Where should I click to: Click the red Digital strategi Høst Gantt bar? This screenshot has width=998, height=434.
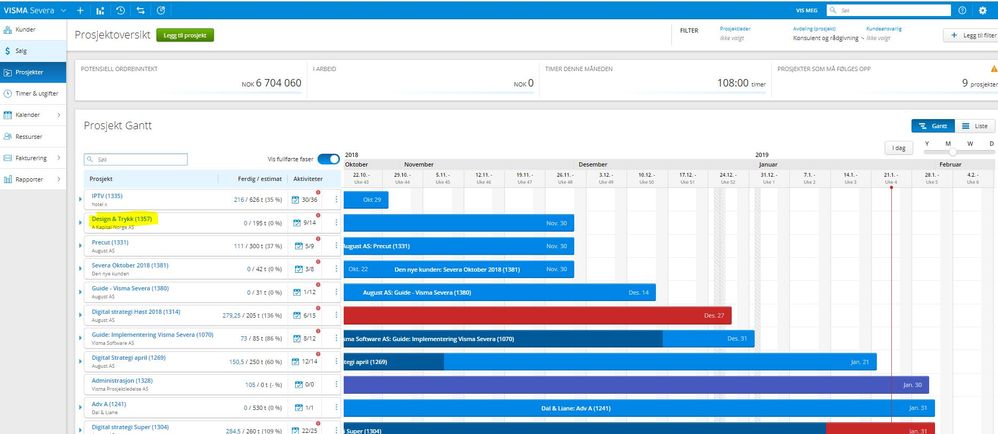(x=538, y=316)
